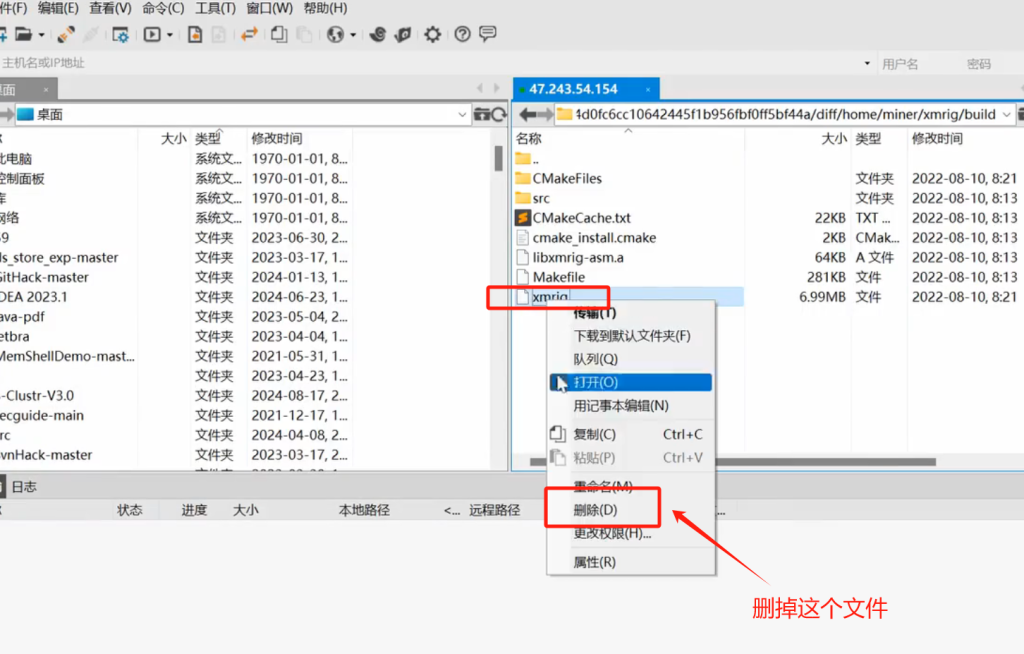1024x654 pixels.
Task: Click the copy icon in the toolbar
Action: (279, 34)
